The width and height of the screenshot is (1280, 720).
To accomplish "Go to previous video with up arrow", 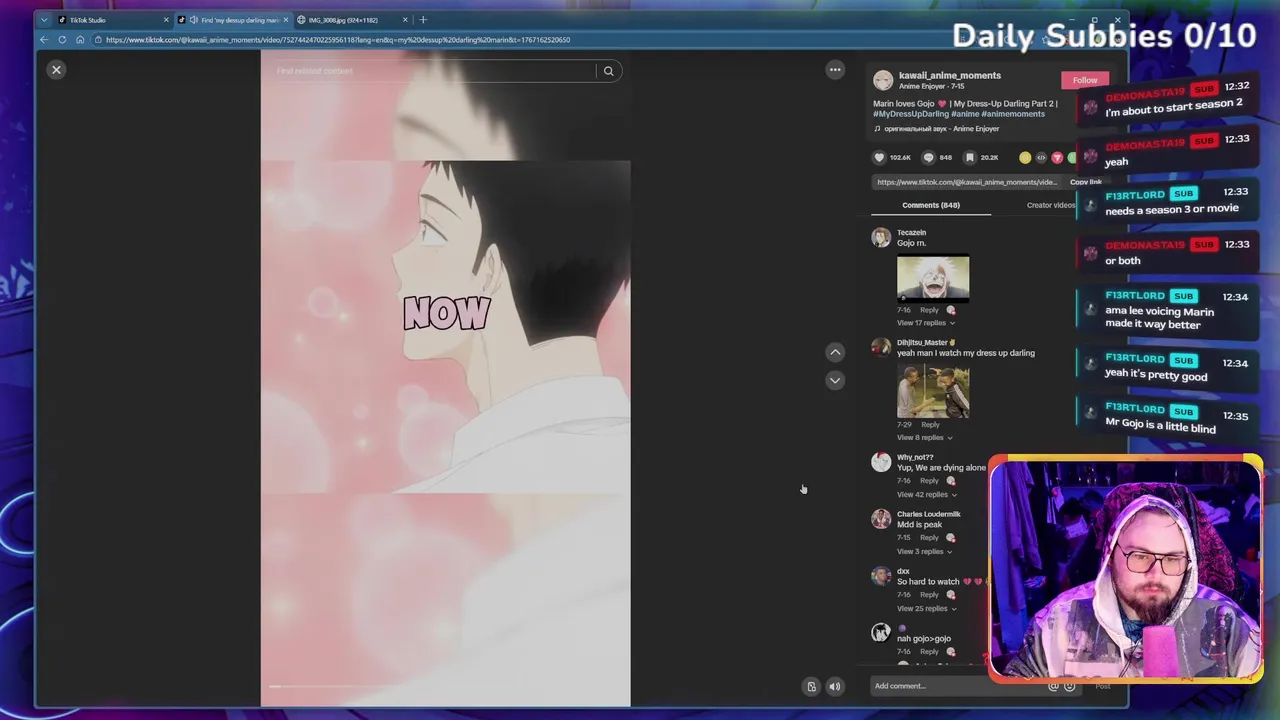I will click(x=835, y=352).
